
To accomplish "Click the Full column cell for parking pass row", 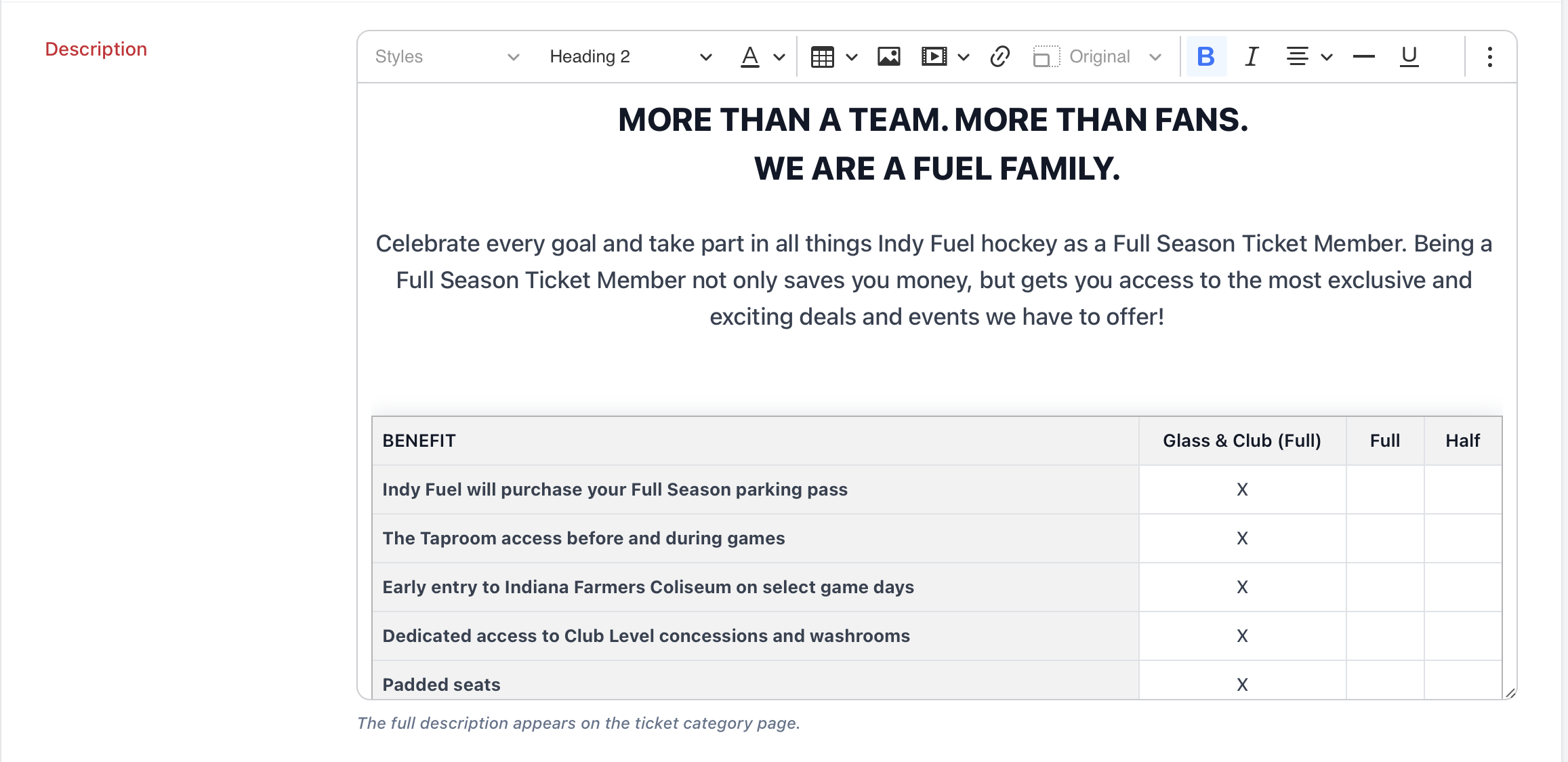I will click(1385, 489).
